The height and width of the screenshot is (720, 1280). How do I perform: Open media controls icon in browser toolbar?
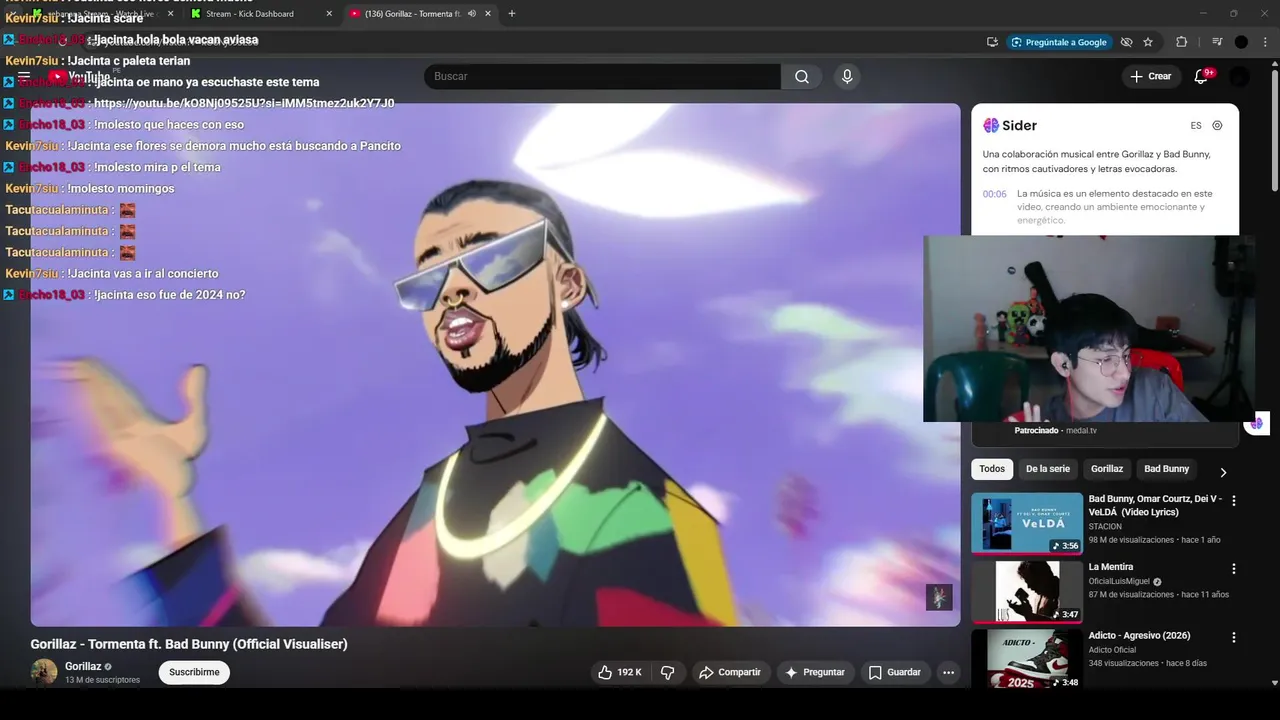(x=1217, y=42)
